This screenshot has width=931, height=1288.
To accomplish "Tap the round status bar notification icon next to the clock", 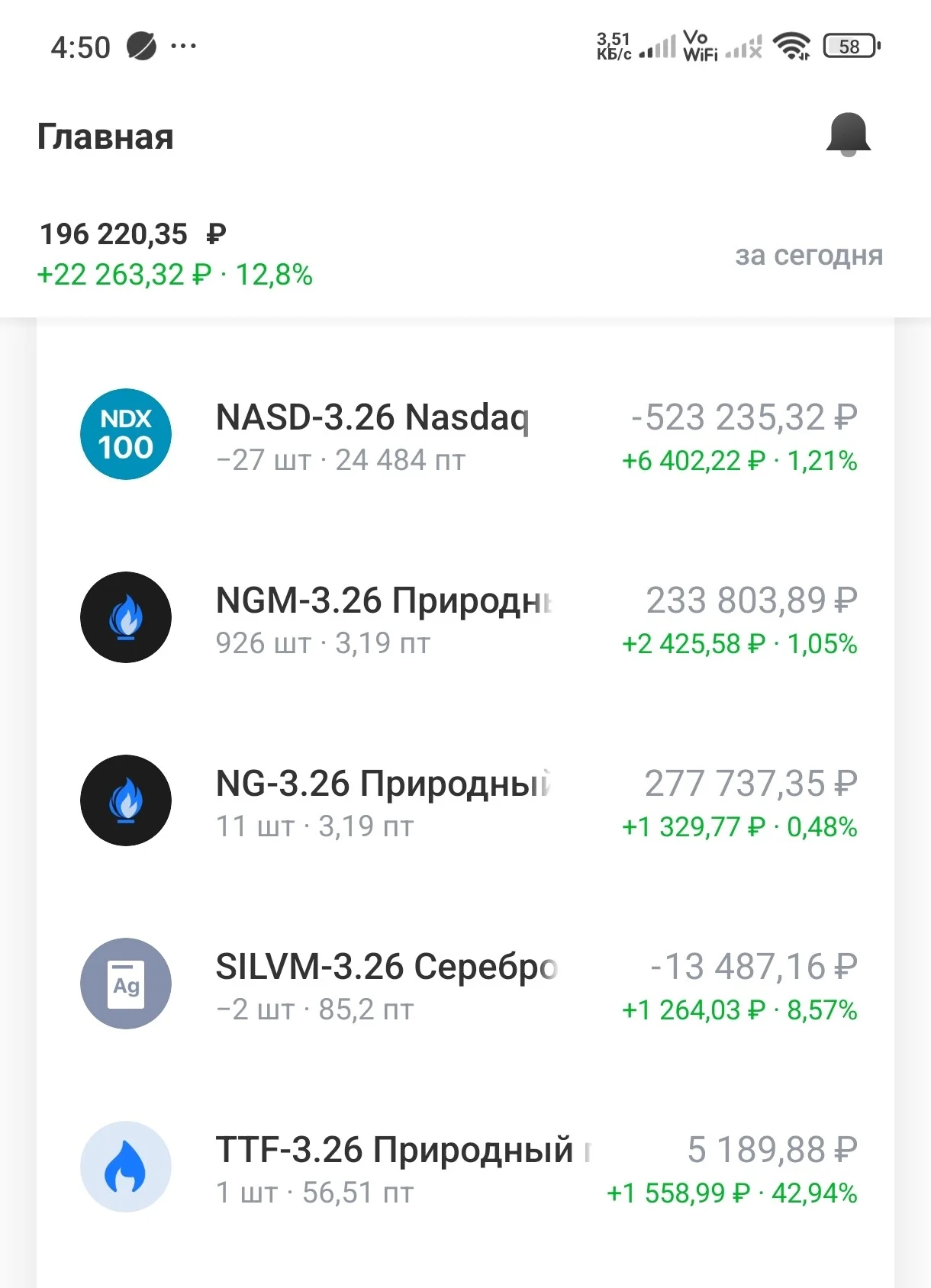I will [141, 47].
